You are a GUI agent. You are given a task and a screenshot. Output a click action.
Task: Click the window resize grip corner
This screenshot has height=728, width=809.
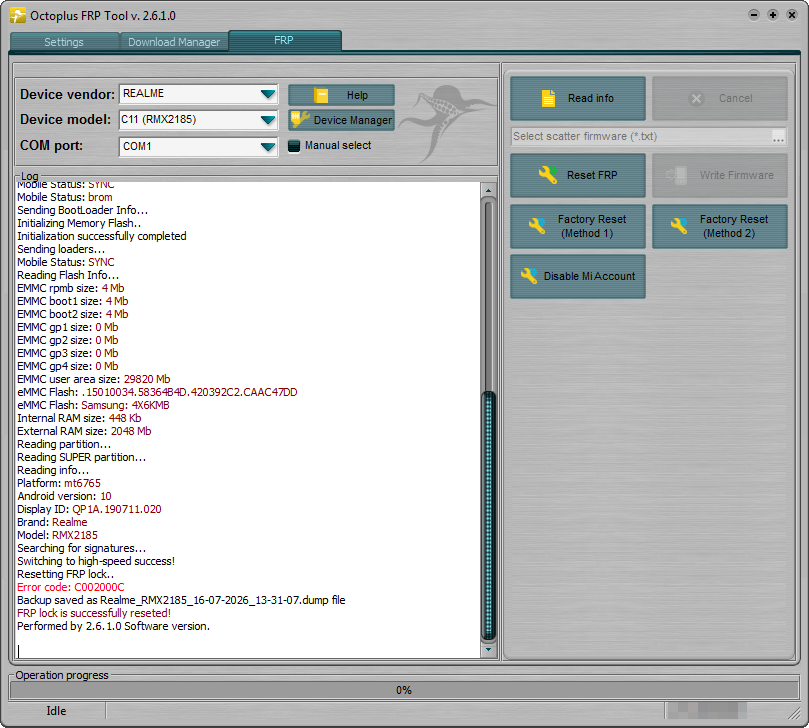coord(794,713)
